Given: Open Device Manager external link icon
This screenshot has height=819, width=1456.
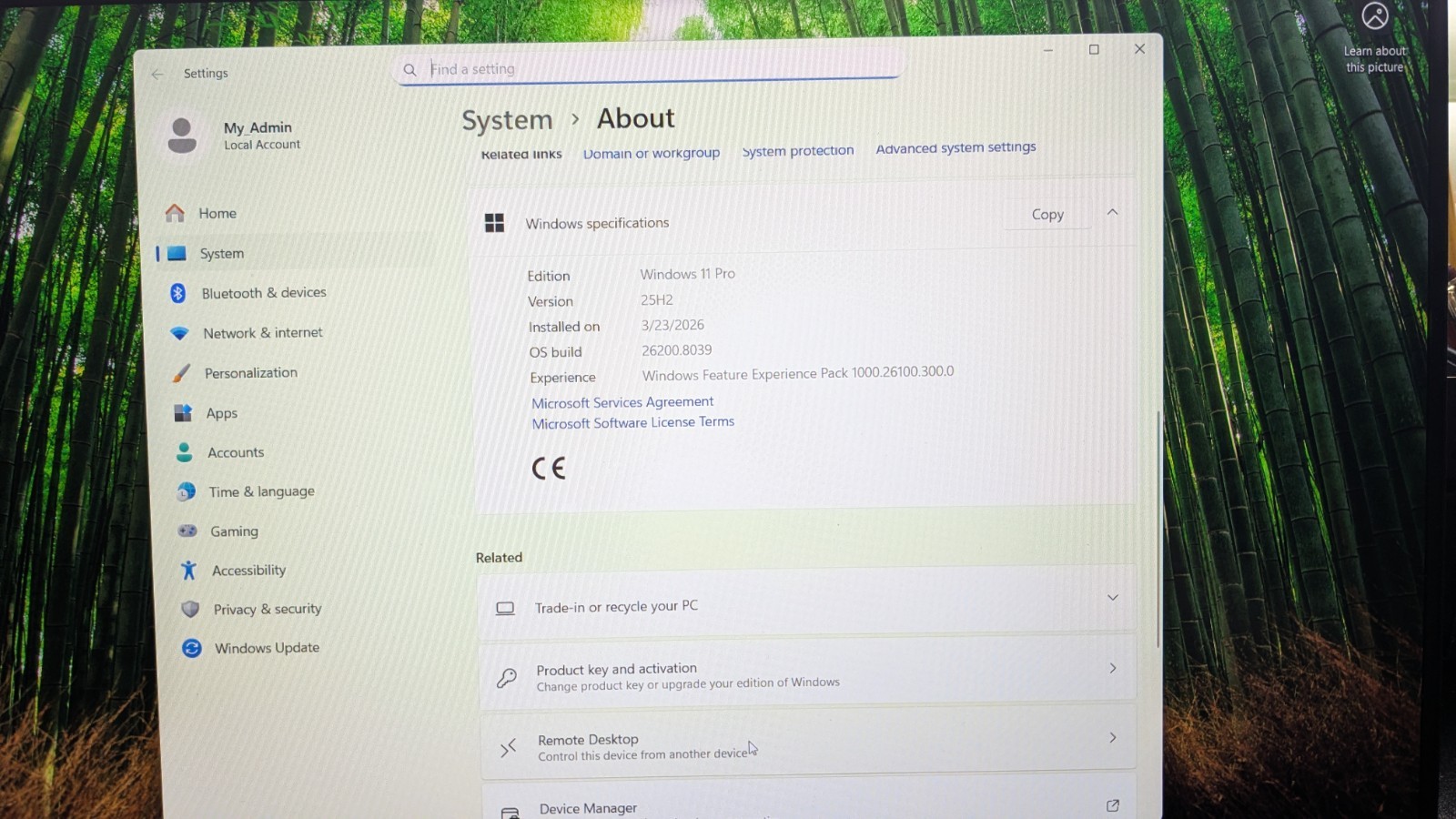Looking at the screenshot, I should (x=1112, y=806).
